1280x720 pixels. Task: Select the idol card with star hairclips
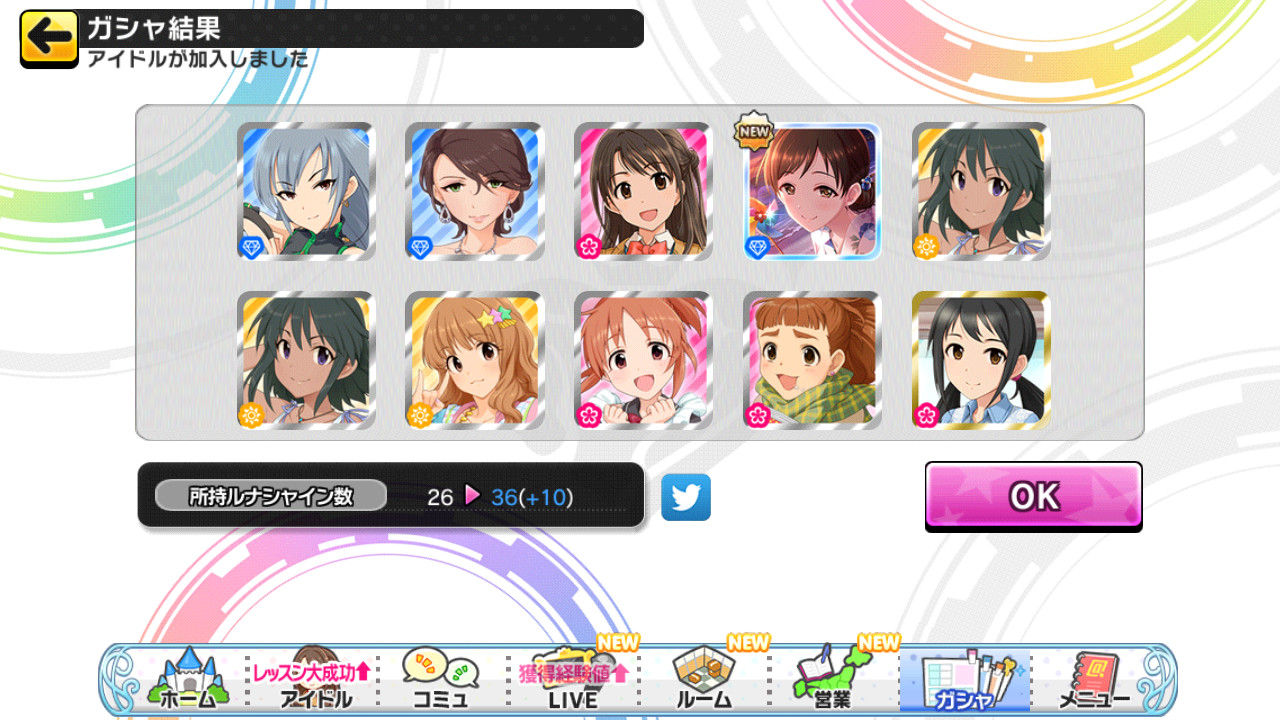coord(475,361)
